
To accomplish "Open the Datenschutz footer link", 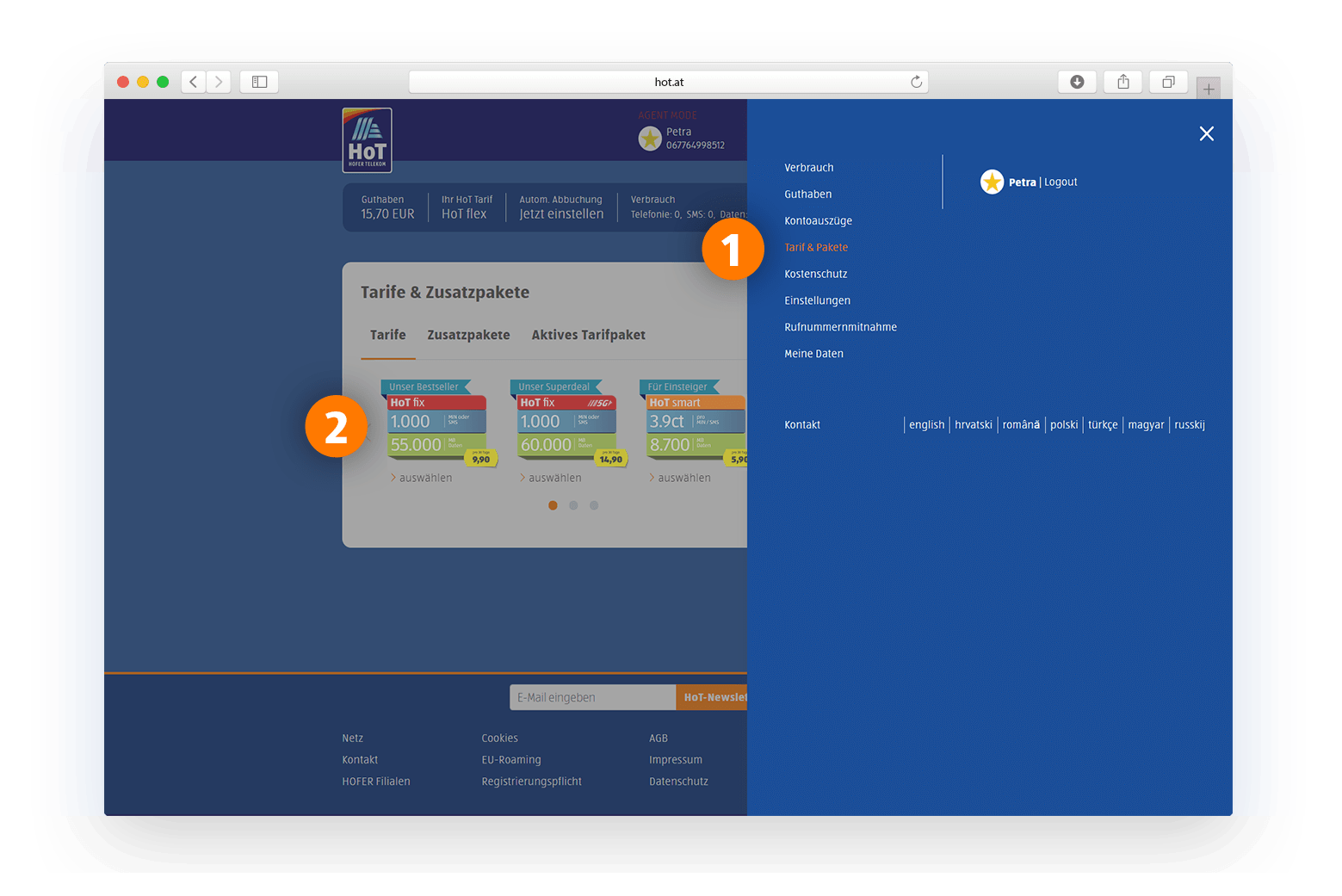I will click(678, 782).
